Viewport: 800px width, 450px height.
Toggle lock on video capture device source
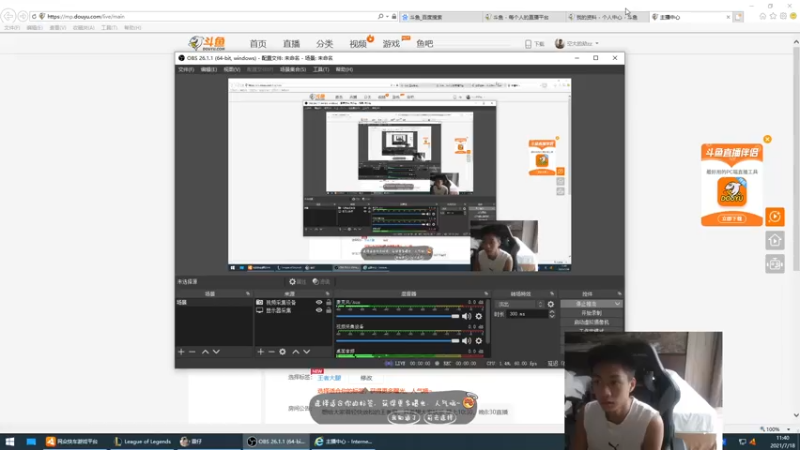(x=329, y=303)
